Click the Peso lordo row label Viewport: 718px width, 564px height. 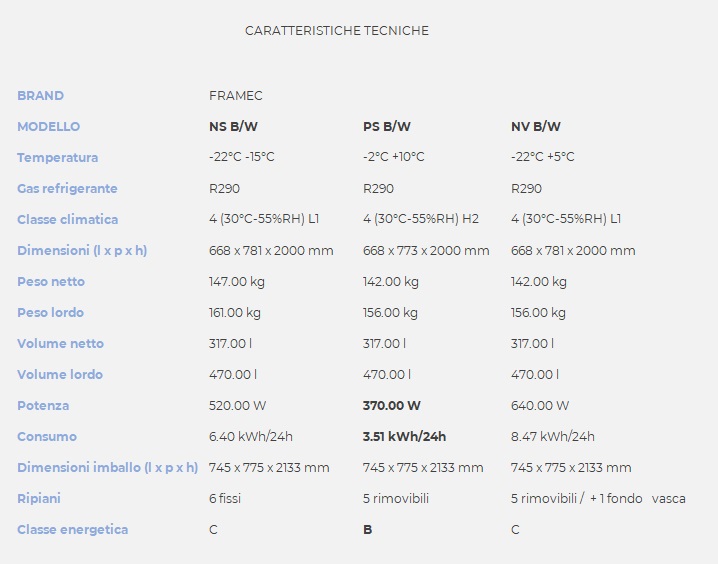50,313
